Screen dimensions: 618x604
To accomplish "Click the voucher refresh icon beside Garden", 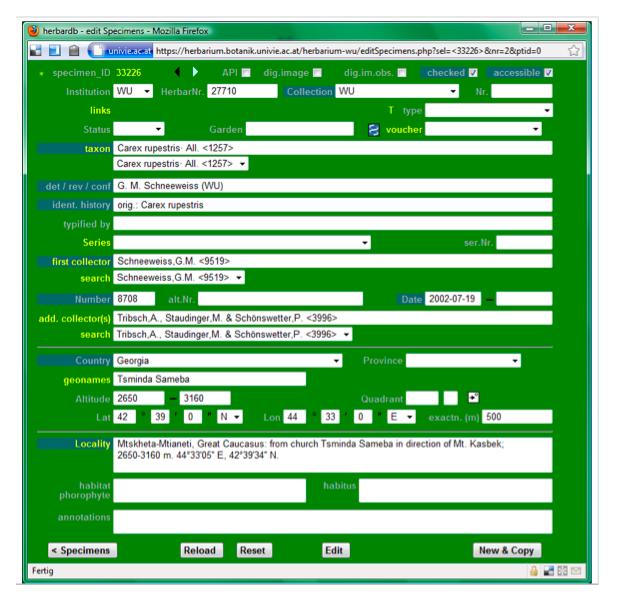I will point(373,130).
